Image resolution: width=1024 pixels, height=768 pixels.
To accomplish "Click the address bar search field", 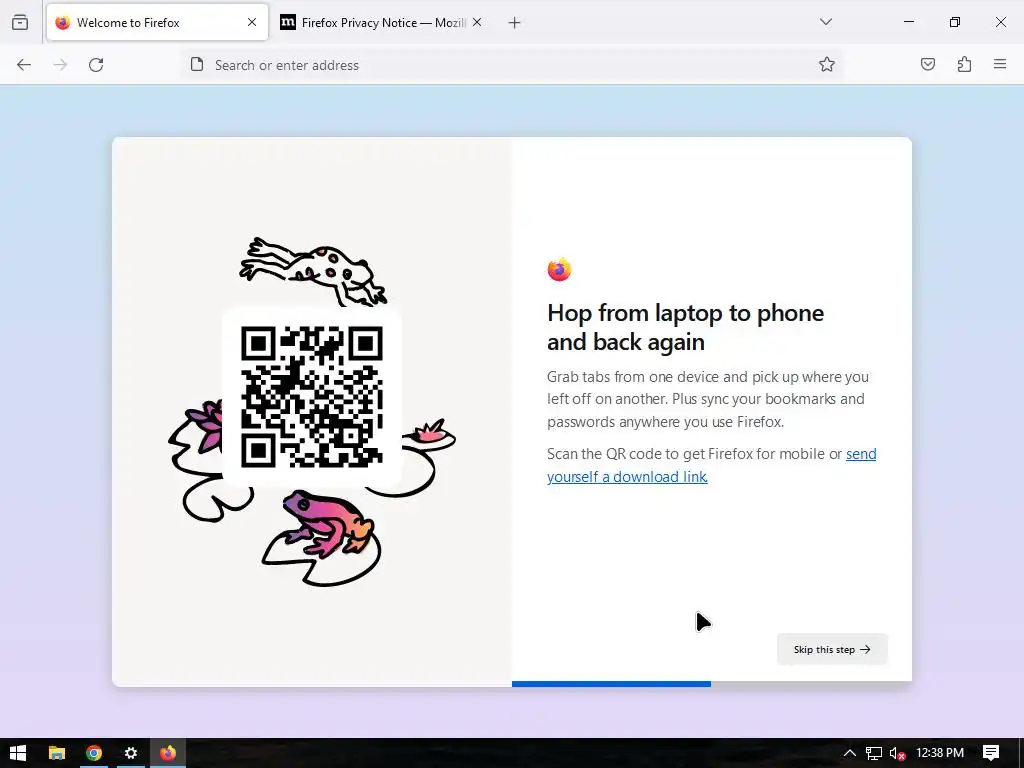I will tap(511, 65).
